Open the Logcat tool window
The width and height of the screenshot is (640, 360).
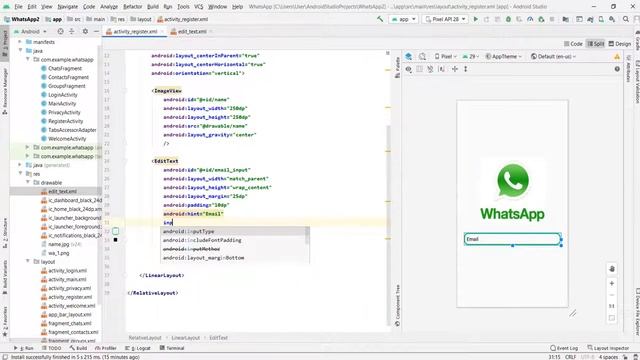click(x=138, y=348)
